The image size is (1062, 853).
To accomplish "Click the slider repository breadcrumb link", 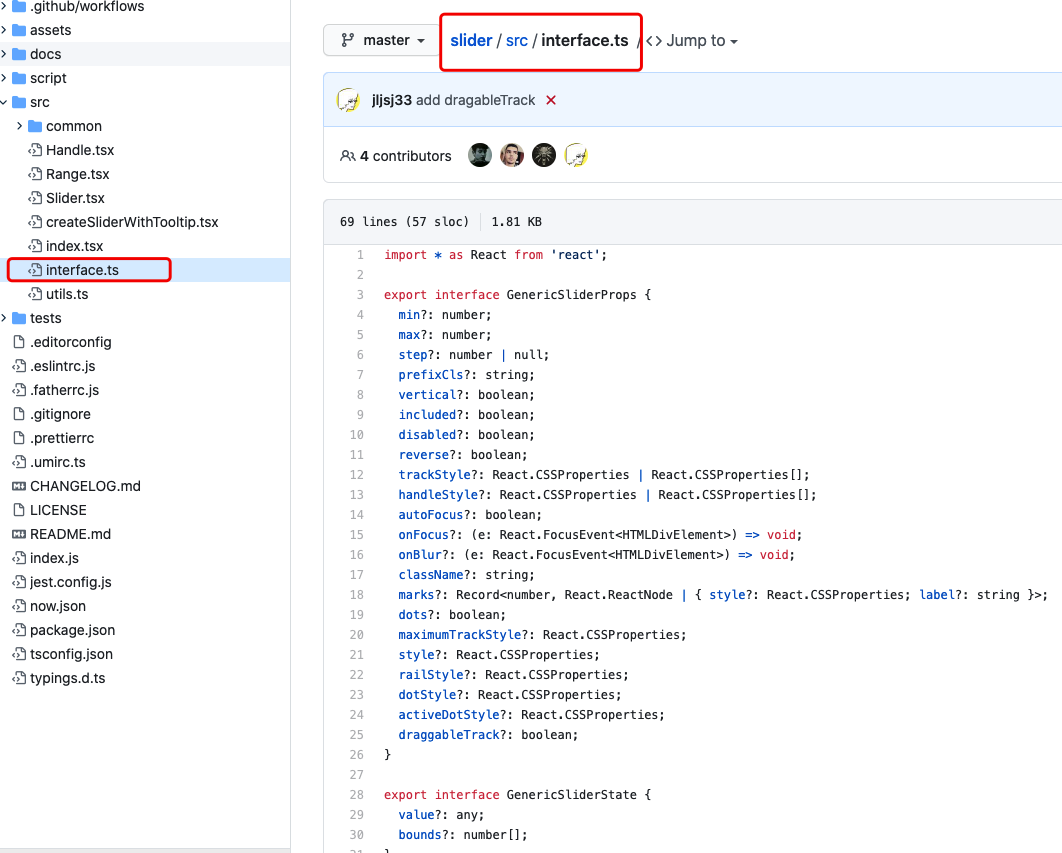I will [x=471, y=41].
